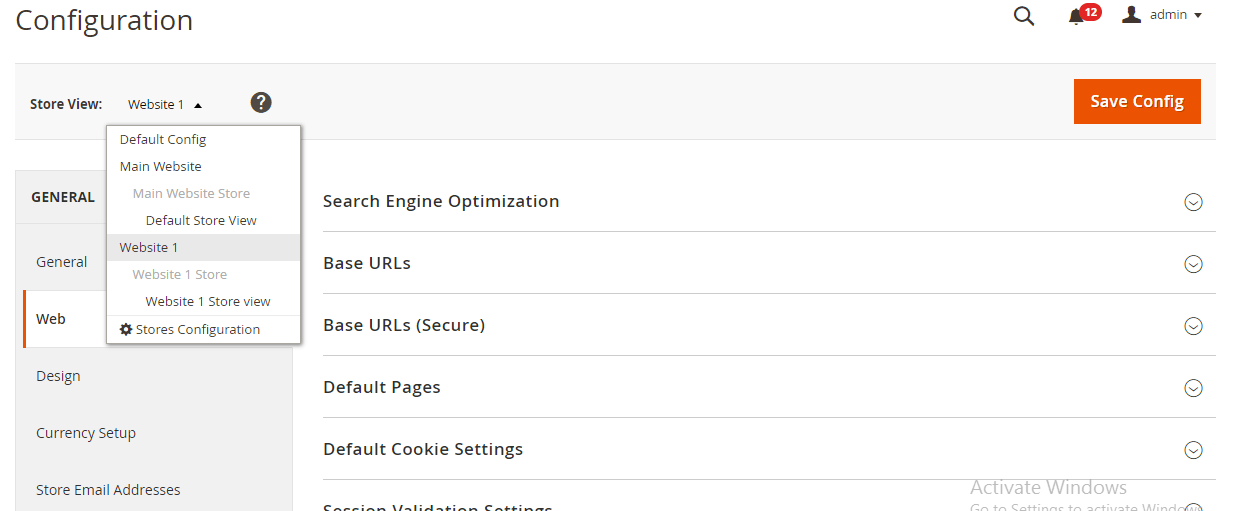Open Store Email Addresses settings
The width and height of the screenshot is (1235, 511).
coord(108,490)
